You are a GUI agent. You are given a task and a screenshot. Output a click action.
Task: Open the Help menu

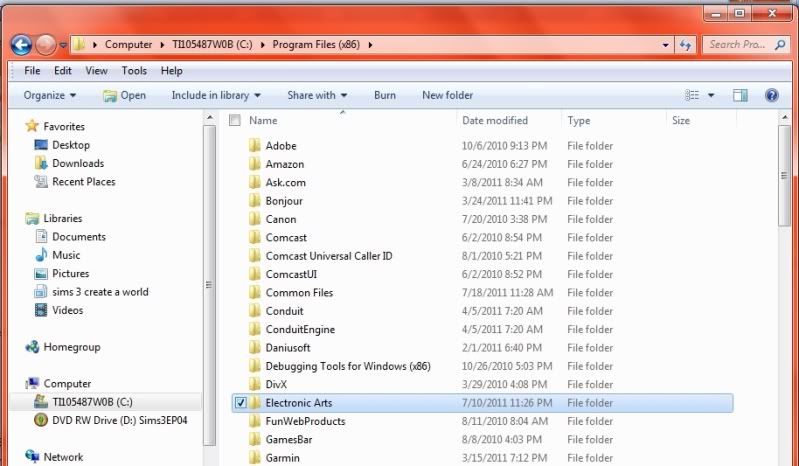[172, 71]
